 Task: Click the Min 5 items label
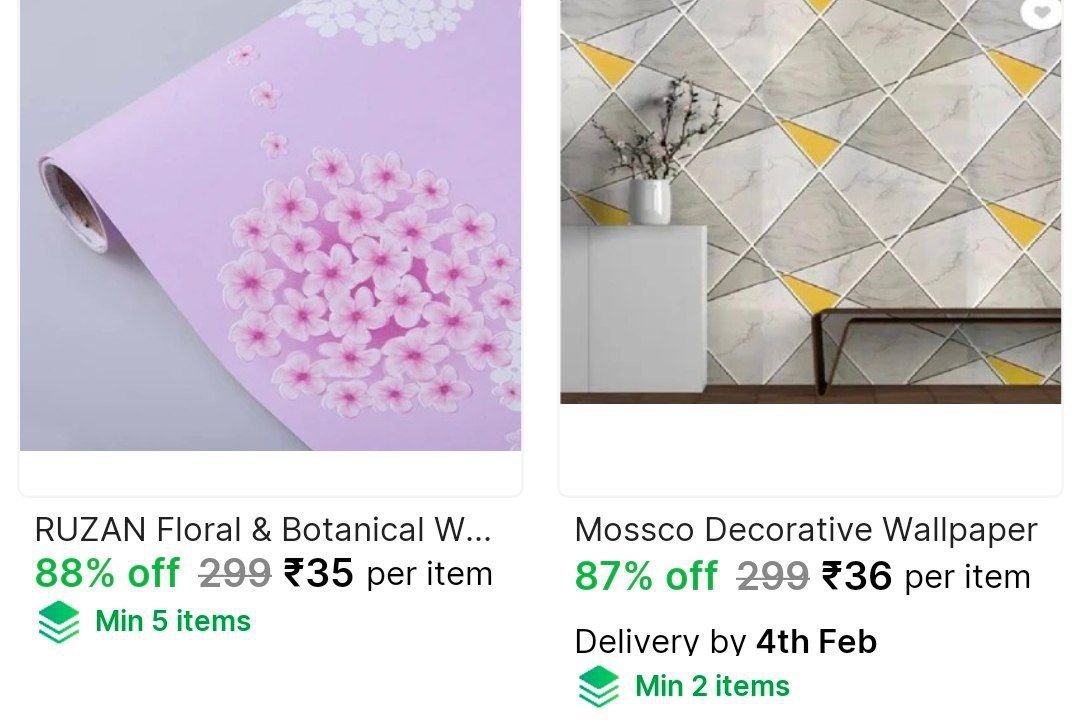(x=173, y=621)
